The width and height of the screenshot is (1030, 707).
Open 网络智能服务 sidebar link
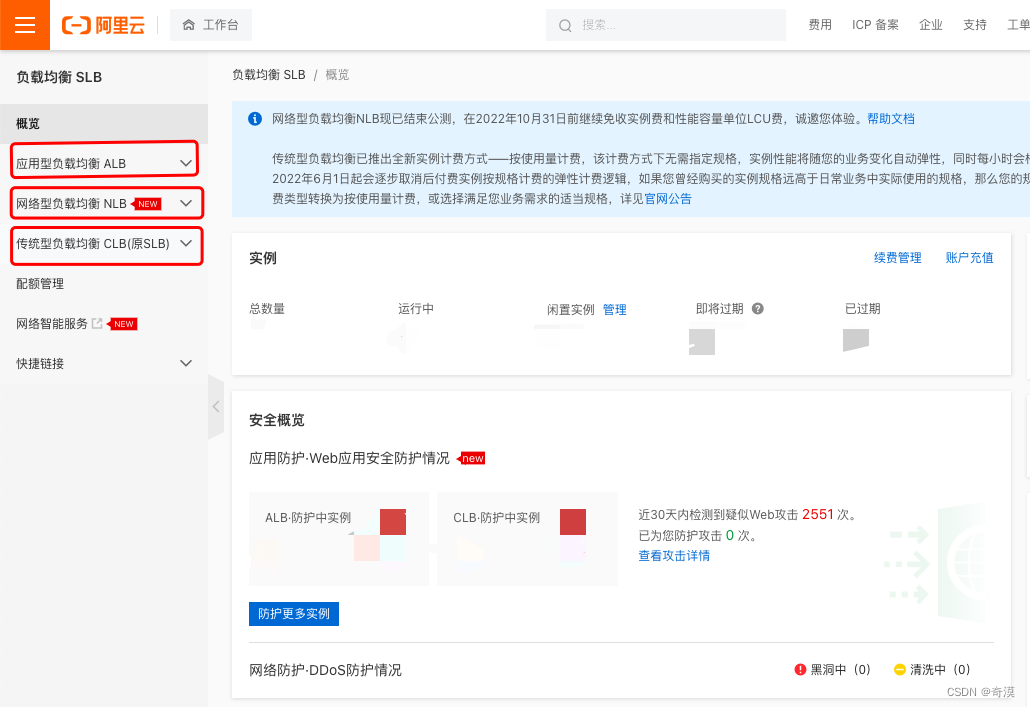(x=52, y=323)
